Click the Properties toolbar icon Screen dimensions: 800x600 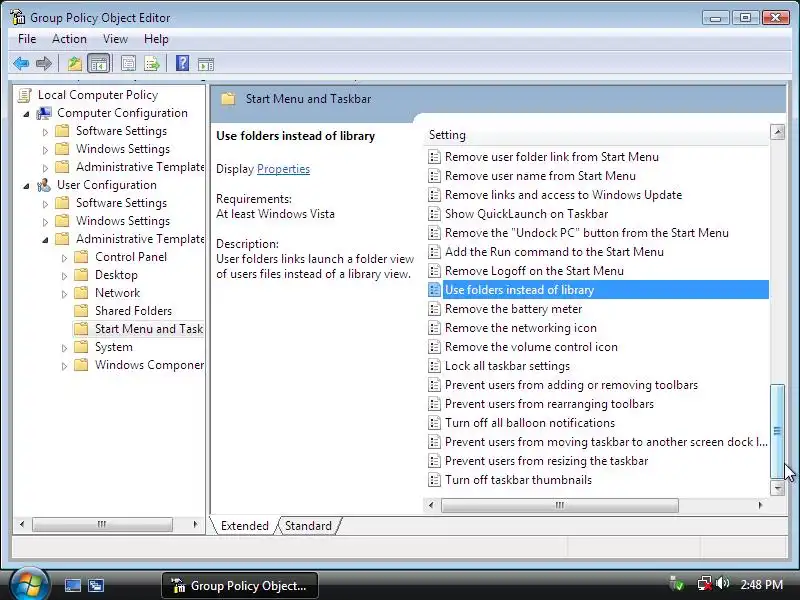coord(128,64)
